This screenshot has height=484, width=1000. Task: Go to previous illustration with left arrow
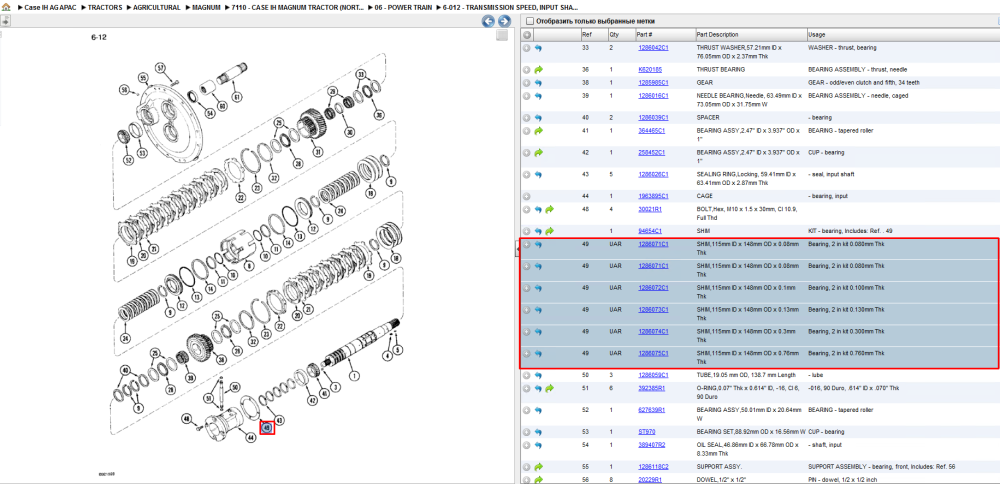tap(488, 21)
